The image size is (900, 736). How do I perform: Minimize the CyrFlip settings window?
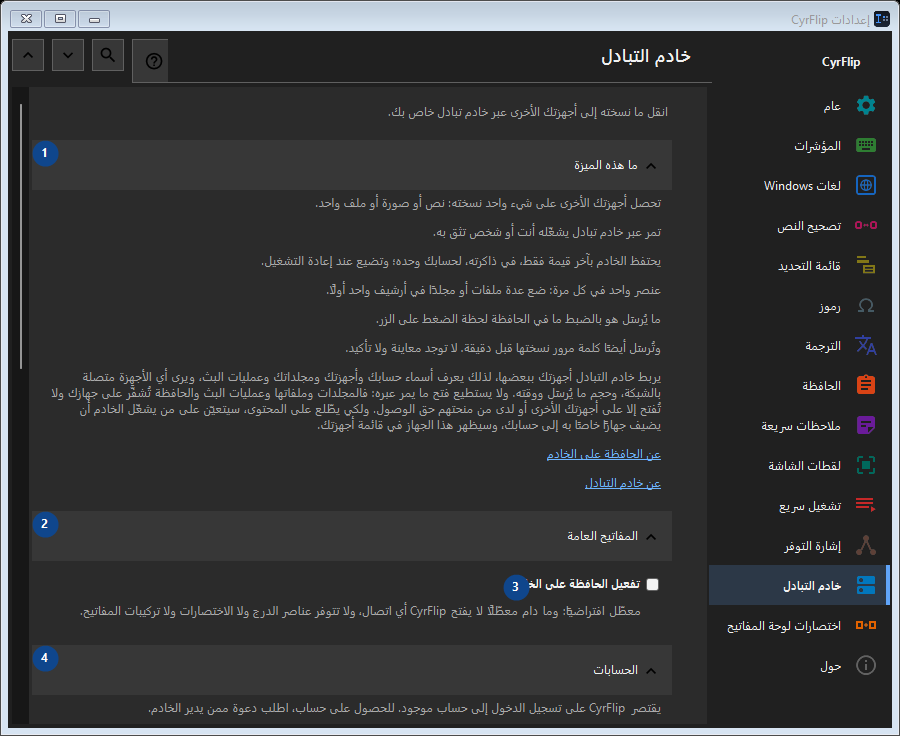[x=94, y=19]
